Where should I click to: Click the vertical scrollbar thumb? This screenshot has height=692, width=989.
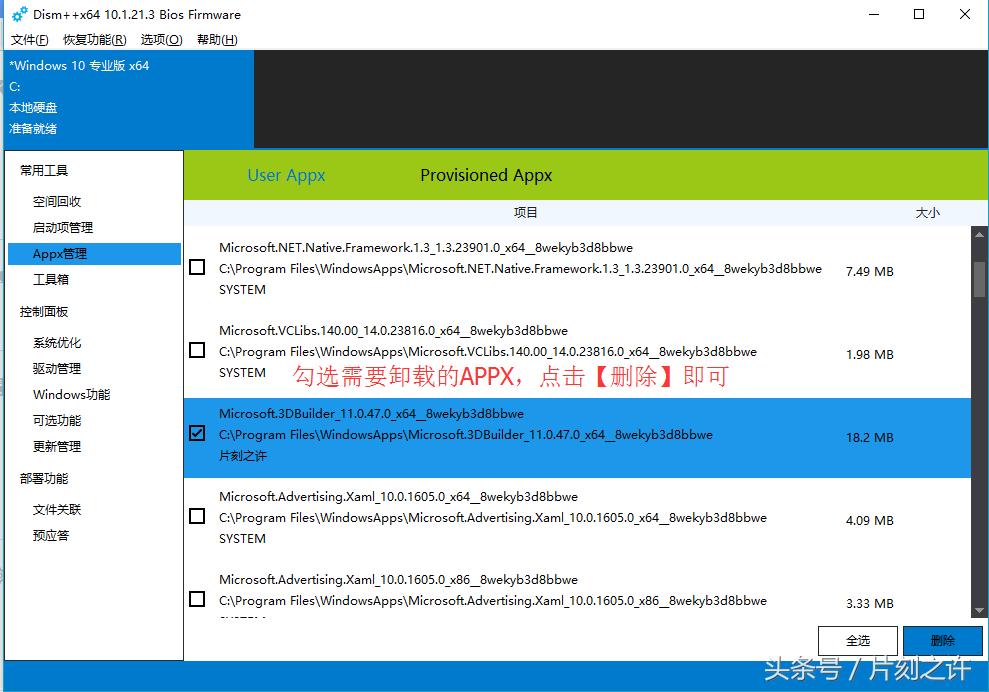980,278
